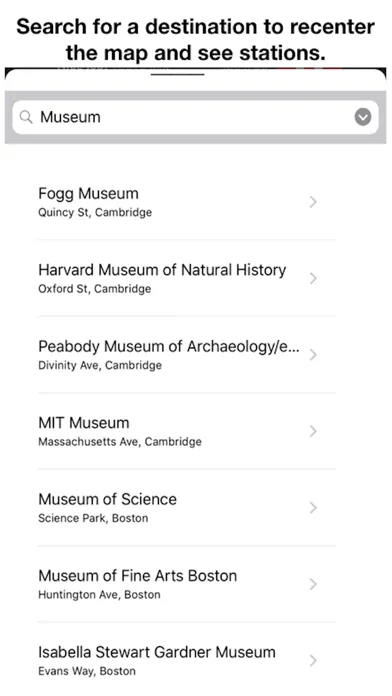Viewport: 392px width, 696px height.
Task: Select Isabella Stewart Gardner Museum result
Action: [x=186, y=660]
